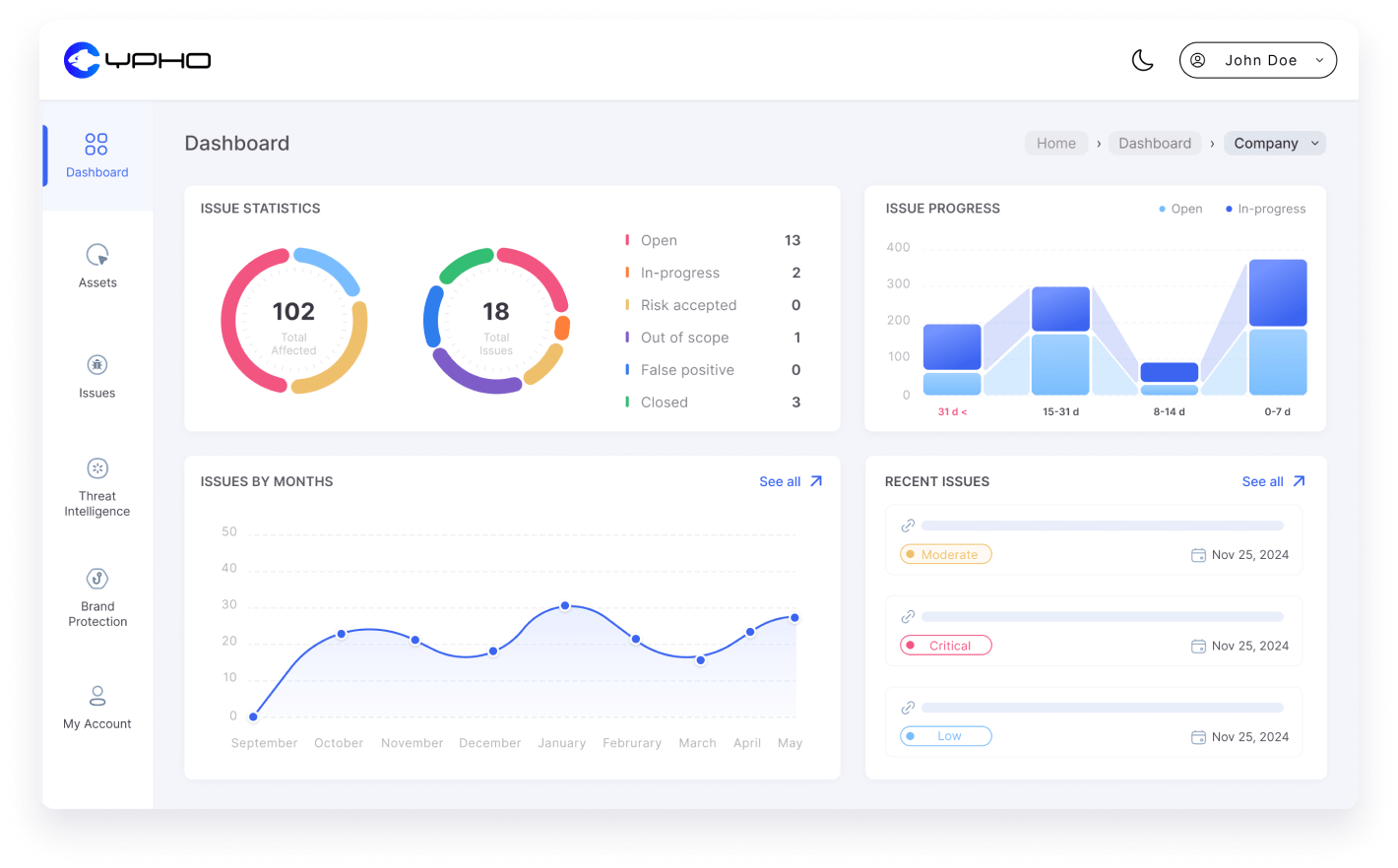Toggle the In-progress legend in Issue Progress
1398x868 pixels.
tap(1265, 209)
